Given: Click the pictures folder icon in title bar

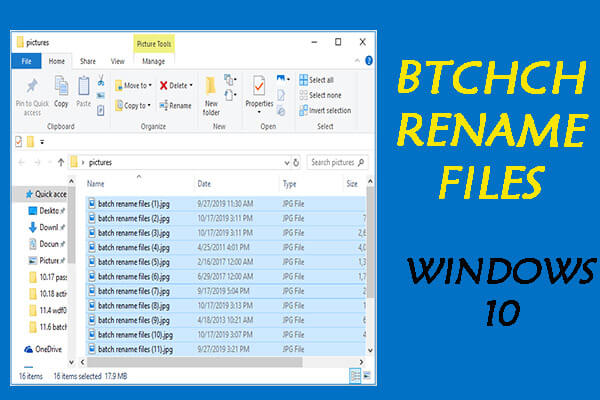Looking at the screenshot, I should tap(20, 42).
